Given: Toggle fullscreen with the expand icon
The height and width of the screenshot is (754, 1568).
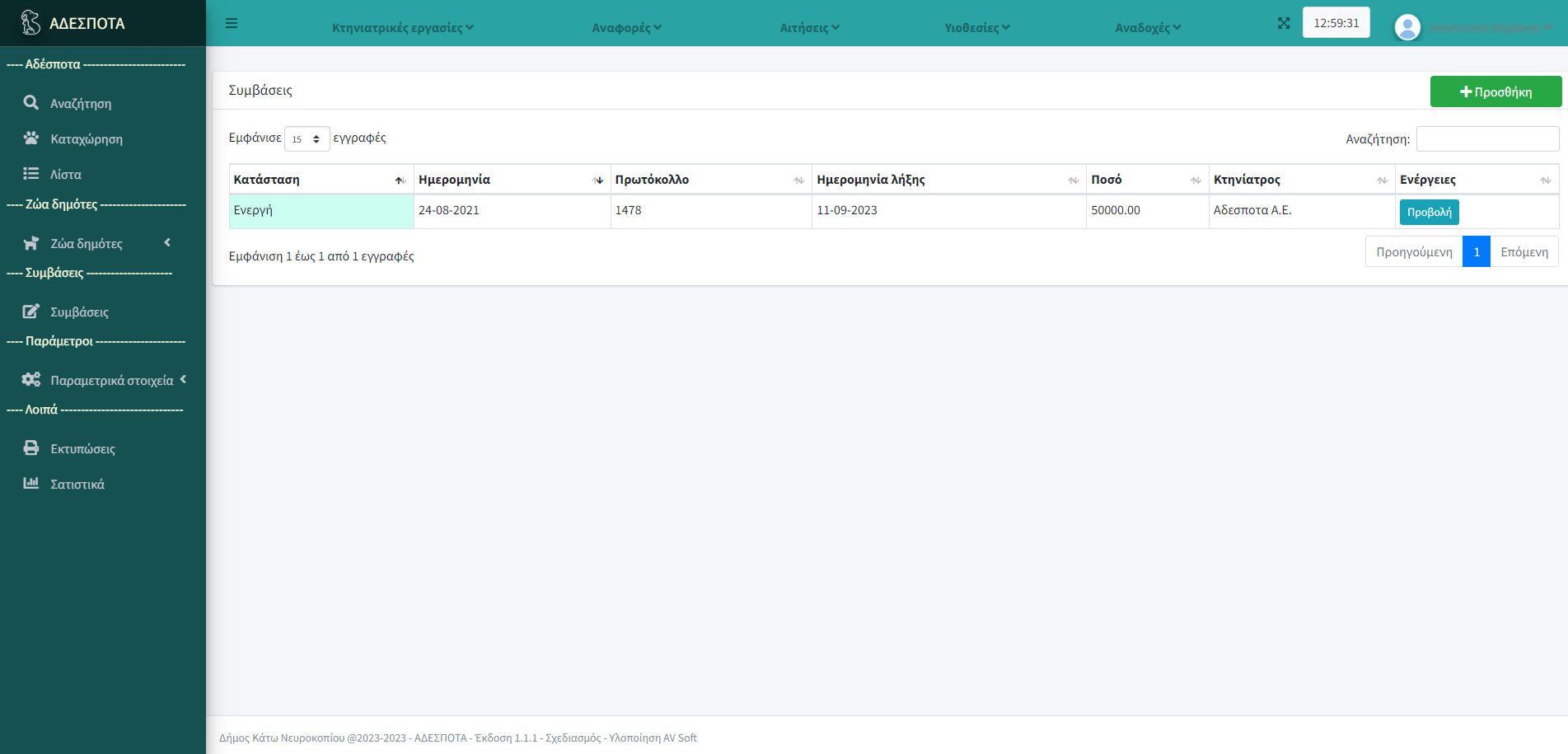Looking at the screenshot, I should pos(1284,23).
